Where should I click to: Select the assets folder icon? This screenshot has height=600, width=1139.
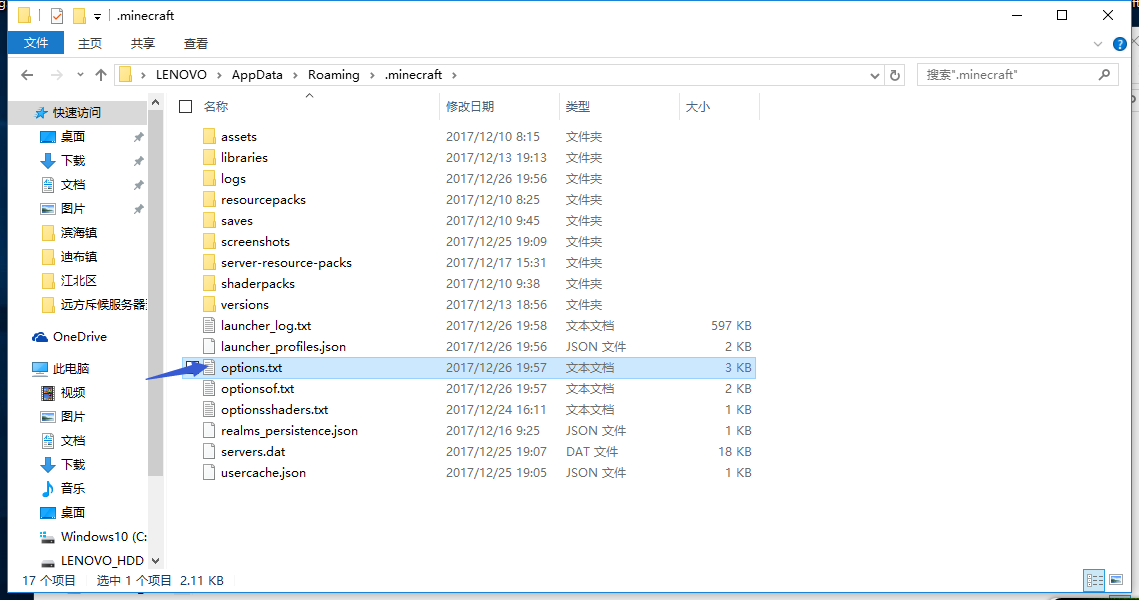(209, 137)
